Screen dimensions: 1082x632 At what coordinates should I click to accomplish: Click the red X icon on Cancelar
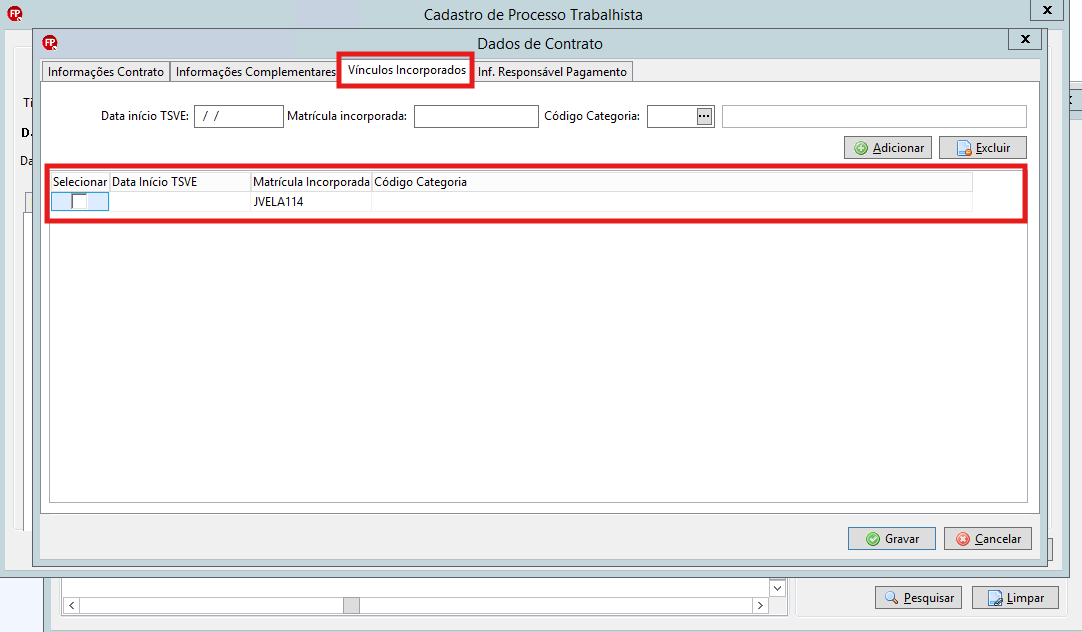[963, 539]
